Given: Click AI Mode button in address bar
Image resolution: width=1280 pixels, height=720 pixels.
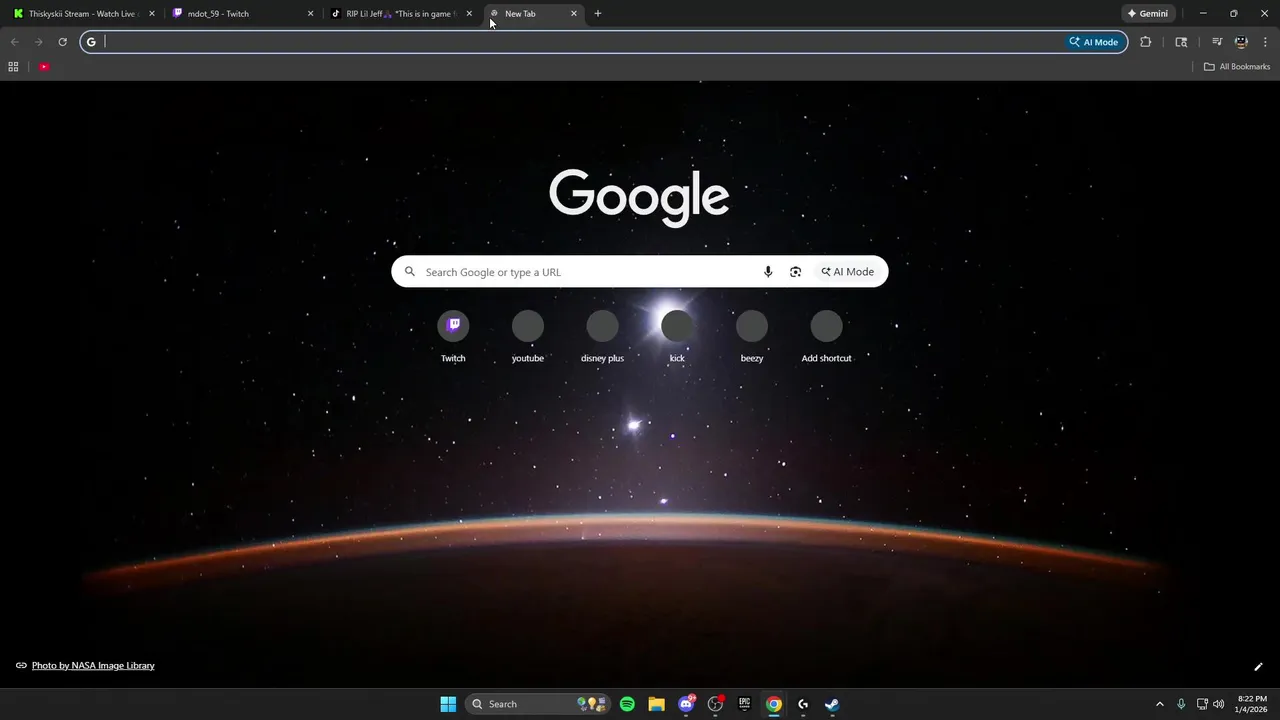Looking at the screenshot, I should pyautogui.click(x=1094, y=42).
